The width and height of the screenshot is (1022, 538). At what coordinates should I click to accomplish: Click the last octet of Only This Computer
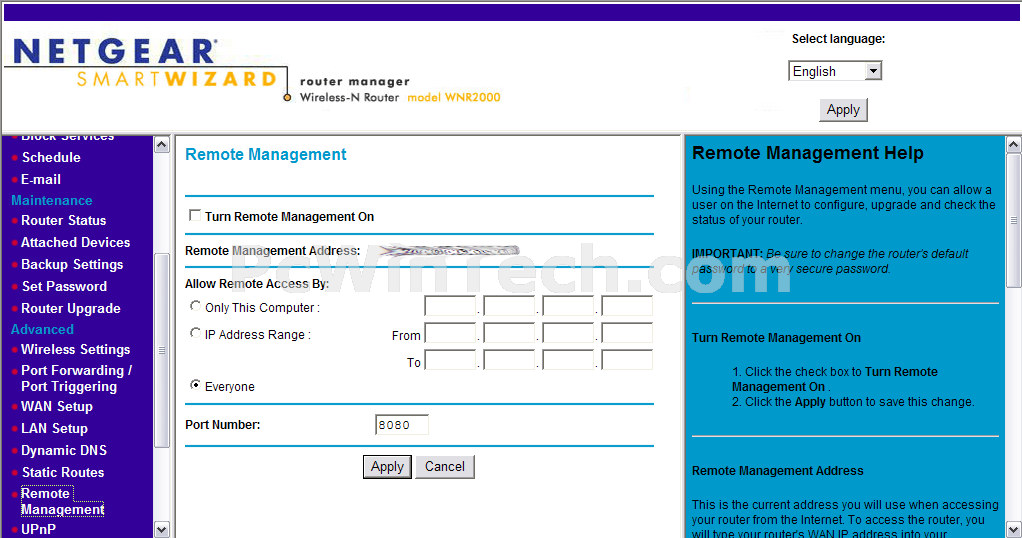pyautogui.click(x=626, y=306)
